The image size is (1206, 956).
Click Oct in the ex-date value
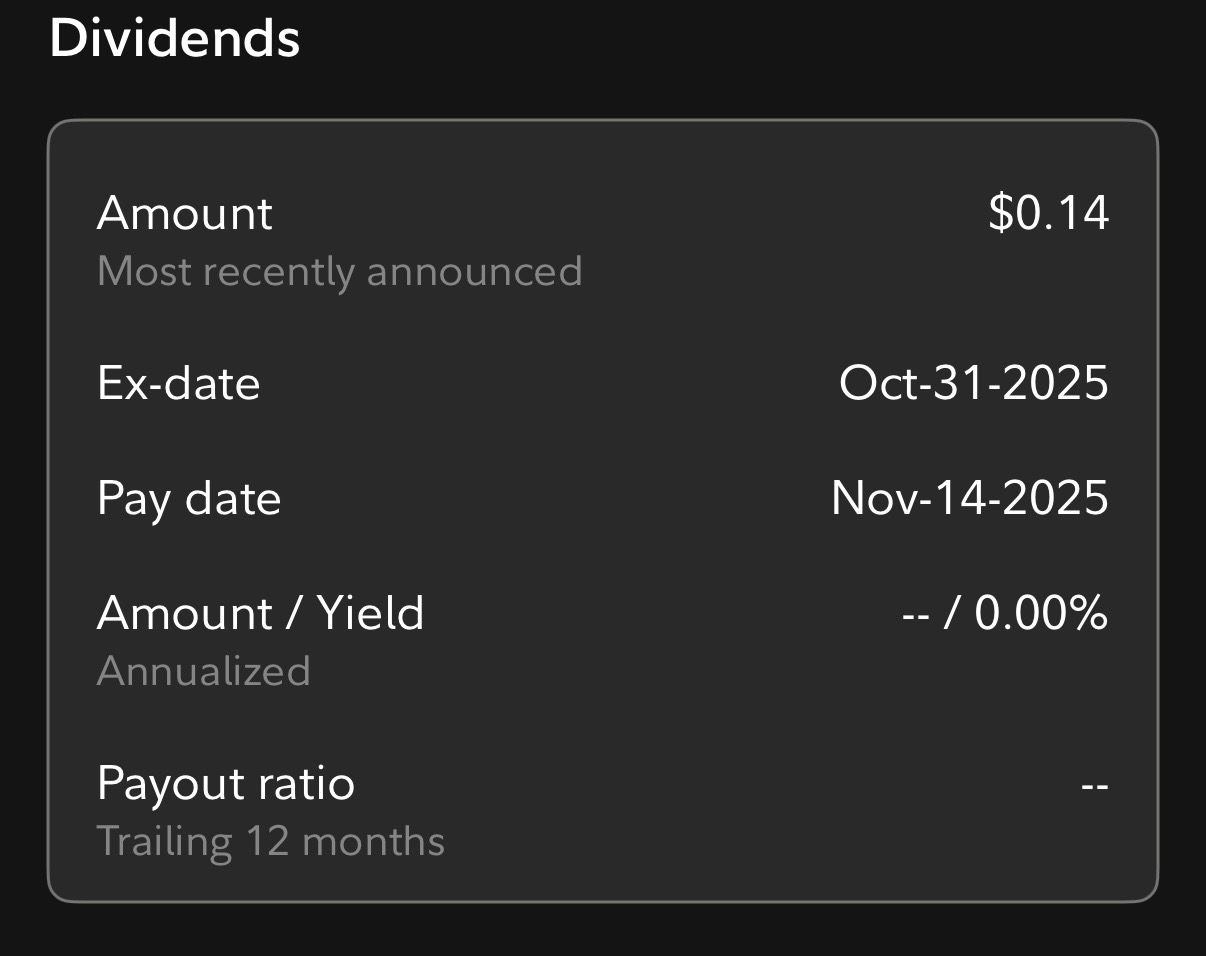(870, 383)
